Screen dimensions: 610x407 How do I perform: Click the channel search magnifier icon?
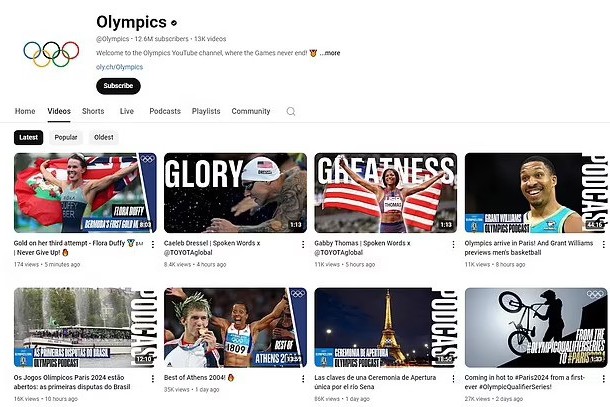[x=291, y=112]
